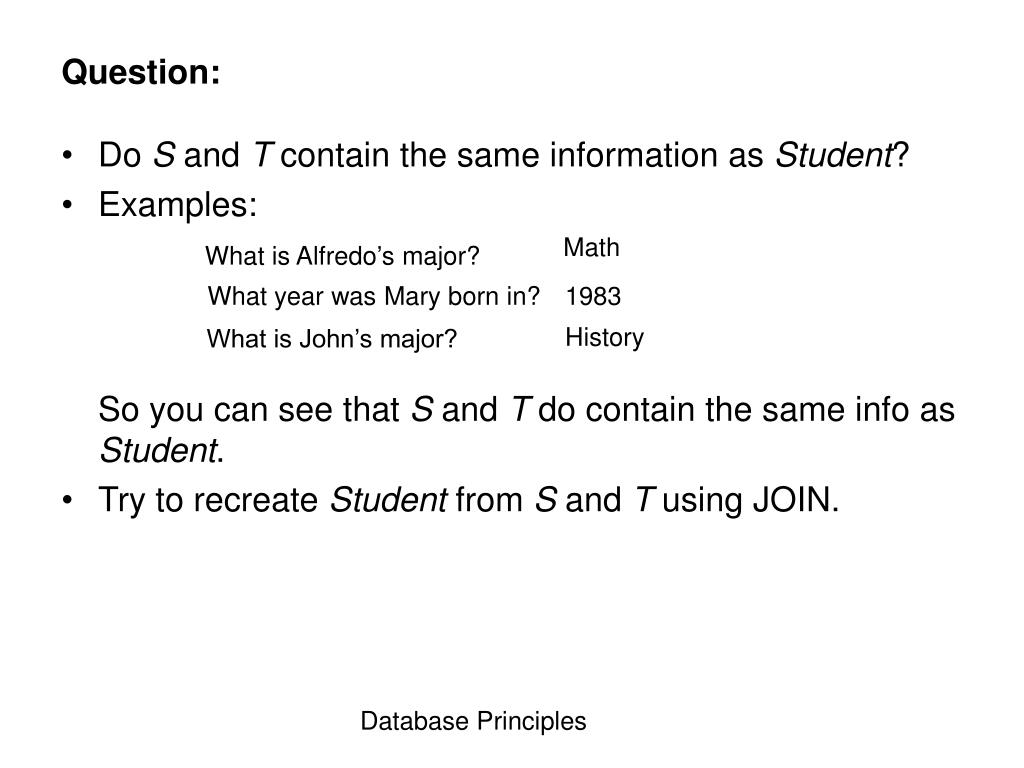Image resolution: width=1024 pixels, height=768 pixels.
Task: Click the 'Math' answer
Action: pyautogui.click(x=591, y=248)
